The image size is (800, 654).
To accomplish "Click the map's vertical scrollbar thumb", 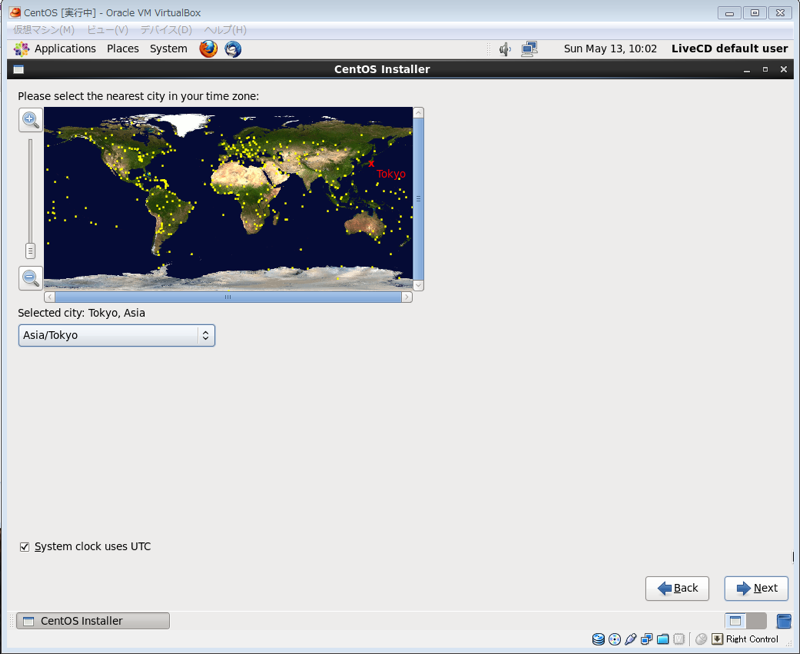I will pos(418,199).
